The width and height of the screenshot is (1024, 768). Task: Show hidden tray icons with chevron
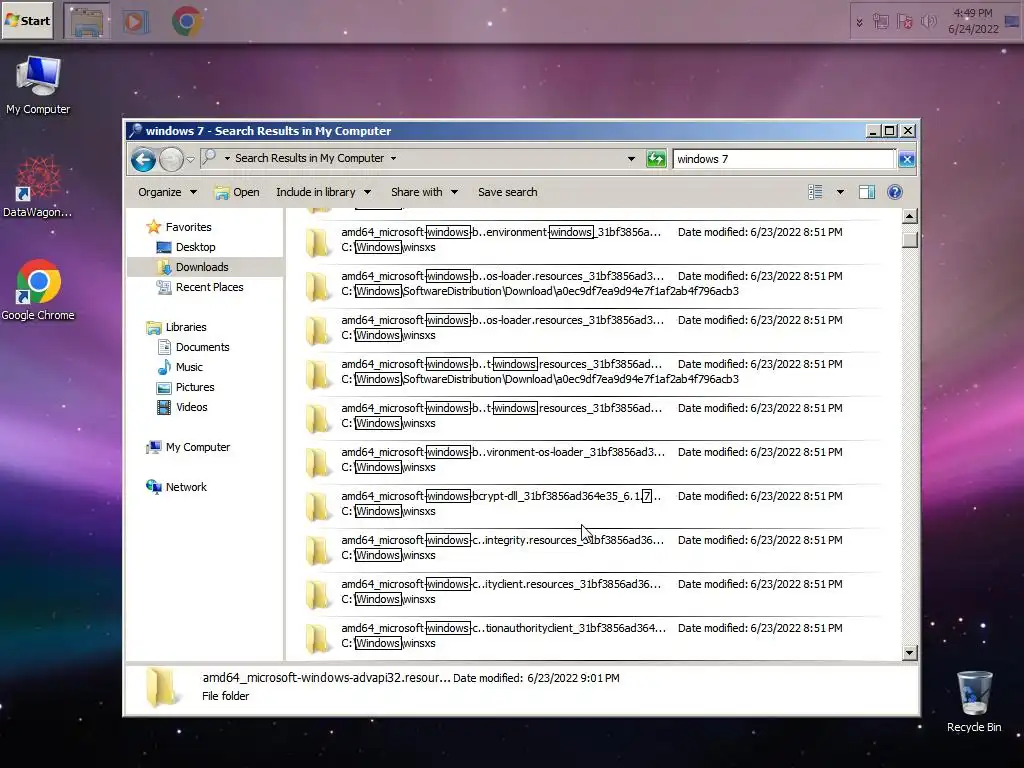(x=859, y=22)
